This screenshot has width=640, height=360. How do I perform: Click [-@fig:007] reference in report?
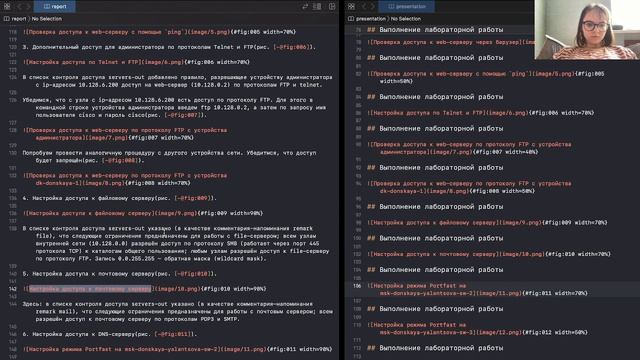click(183, 115)
